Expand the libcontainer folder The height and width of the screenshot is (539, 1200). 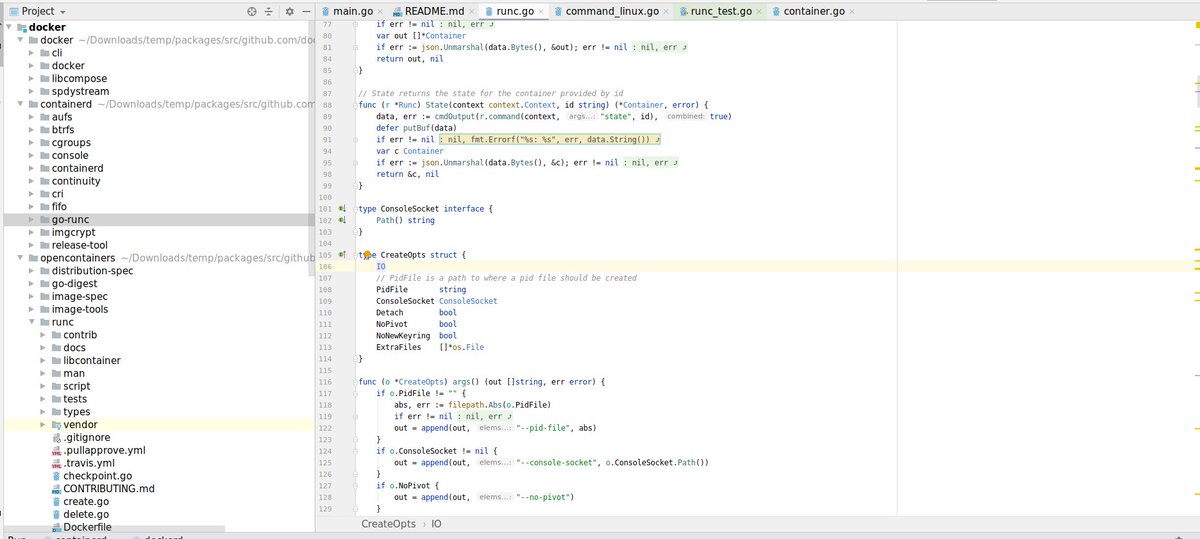click(x=44, y=360)
